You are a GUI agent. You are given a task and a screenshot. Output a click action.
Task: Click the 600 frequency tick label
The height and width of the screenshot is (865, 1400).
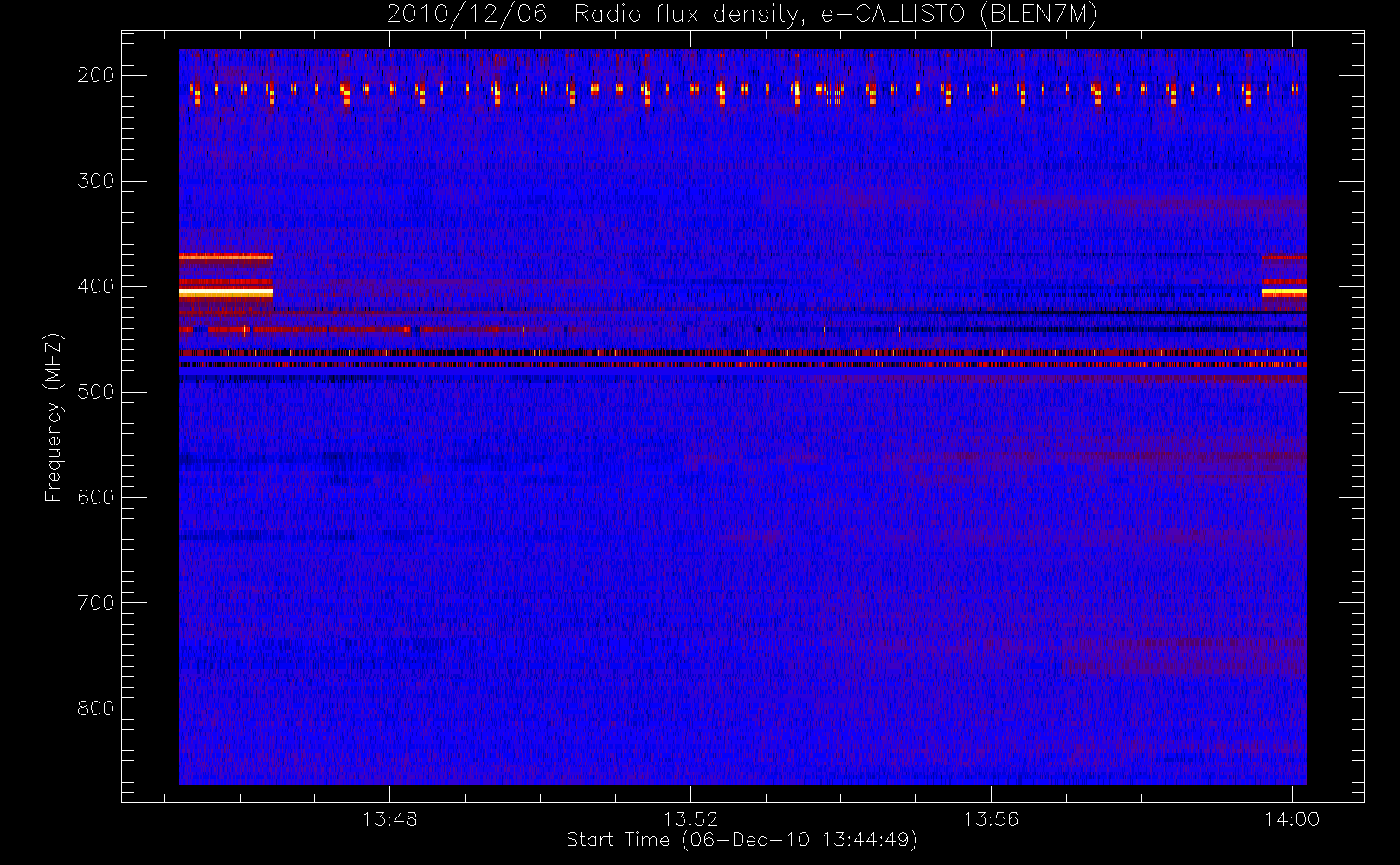[x=96, y=497]
